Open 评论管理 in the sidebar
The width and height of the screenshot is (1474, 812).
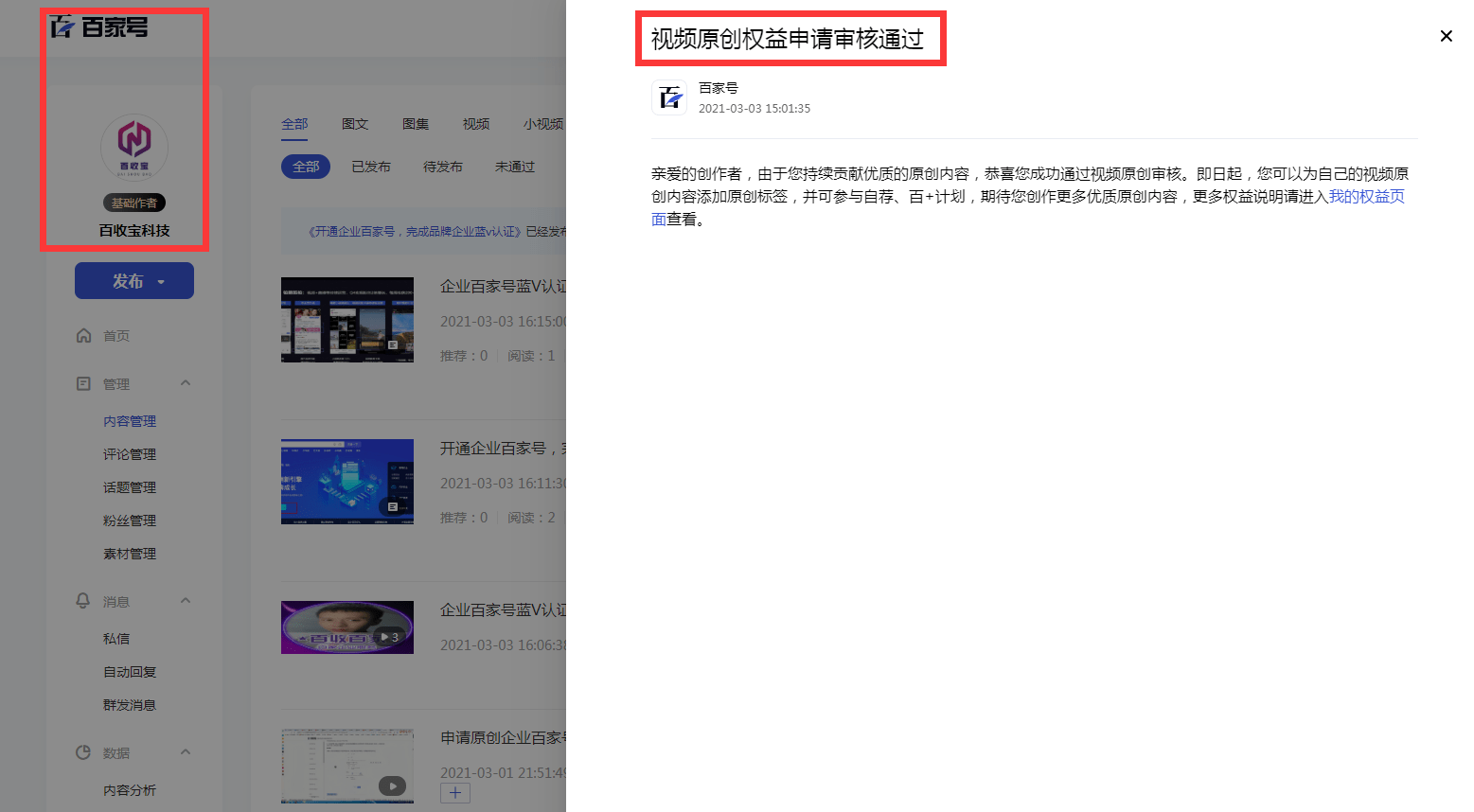pyautogui.click(x=130, y=454)
